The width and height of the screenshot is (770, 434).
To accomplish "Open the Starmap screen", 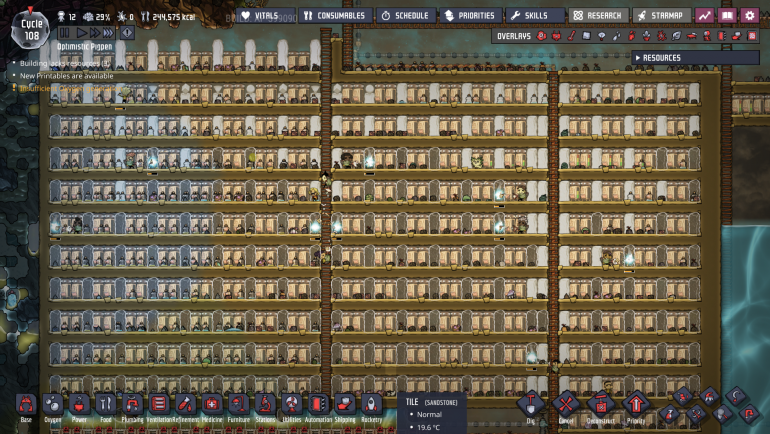I will pos(661,16).
